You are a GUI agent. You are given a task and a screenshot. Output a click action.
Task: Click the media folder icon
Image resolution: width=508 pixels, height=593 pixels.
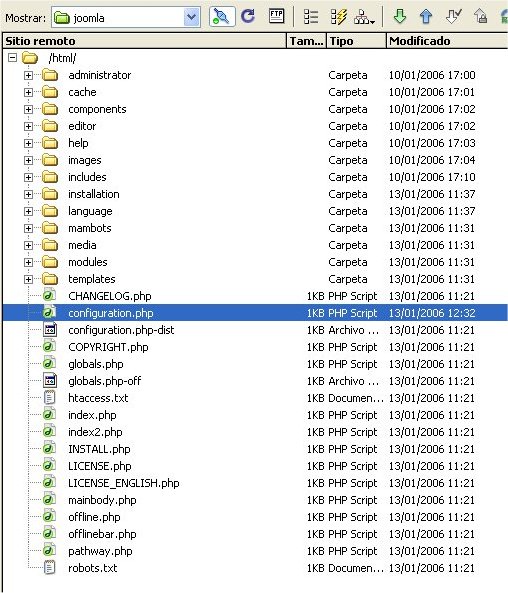pos(50,245)
